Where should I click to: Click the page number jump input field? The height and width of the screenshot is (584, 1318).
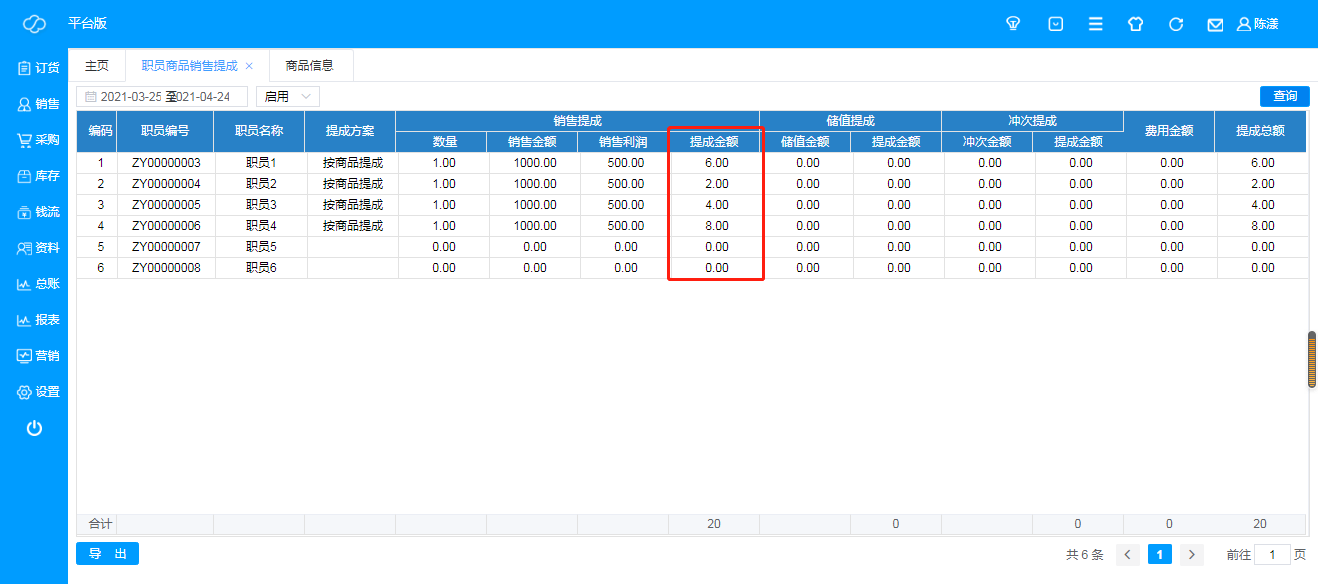1272,555
